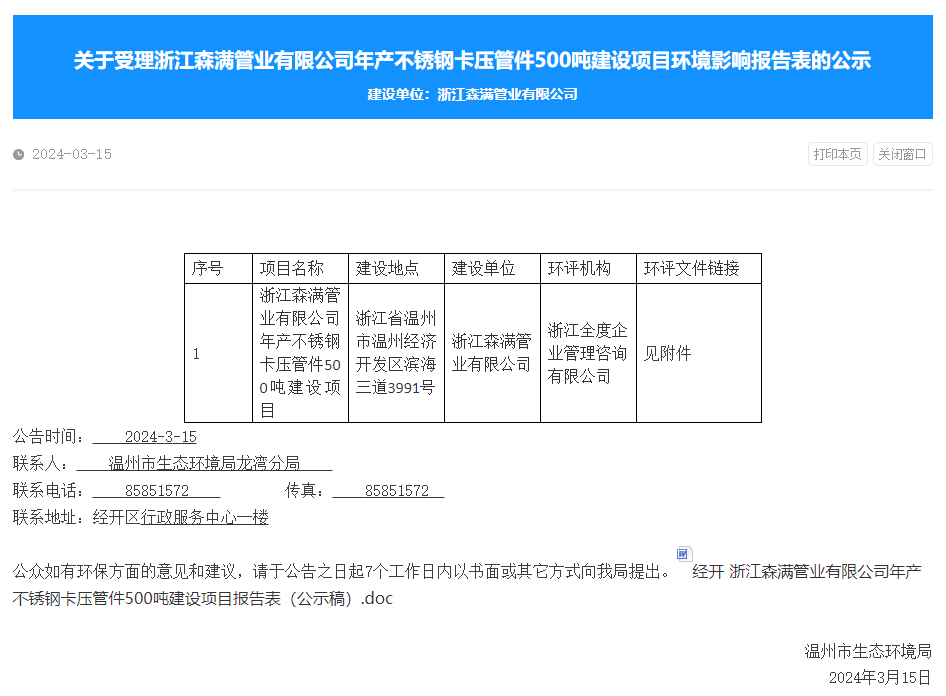Click the 传真 number 85851572

(396, 490)
